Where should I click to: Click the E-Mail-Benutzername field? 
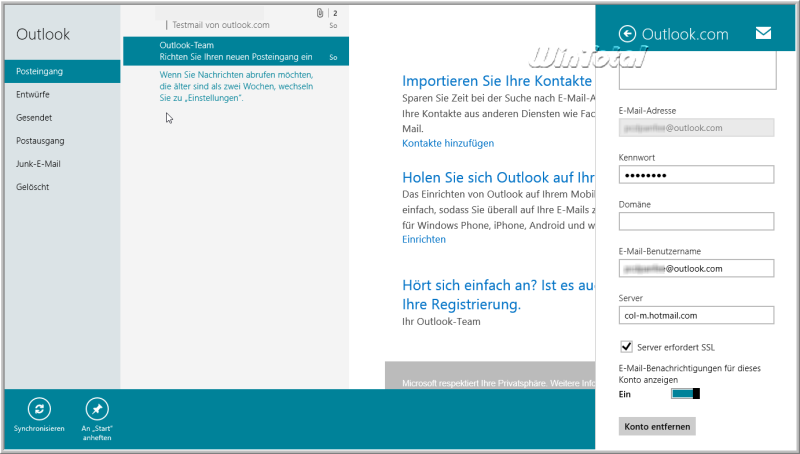pyautogui.click(x=696, y=268)
